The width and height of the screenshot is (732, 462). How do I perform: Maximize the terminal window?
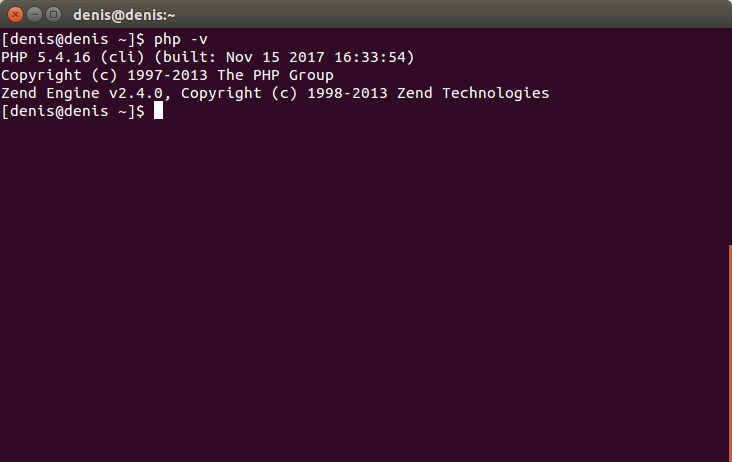pos(54,14)
